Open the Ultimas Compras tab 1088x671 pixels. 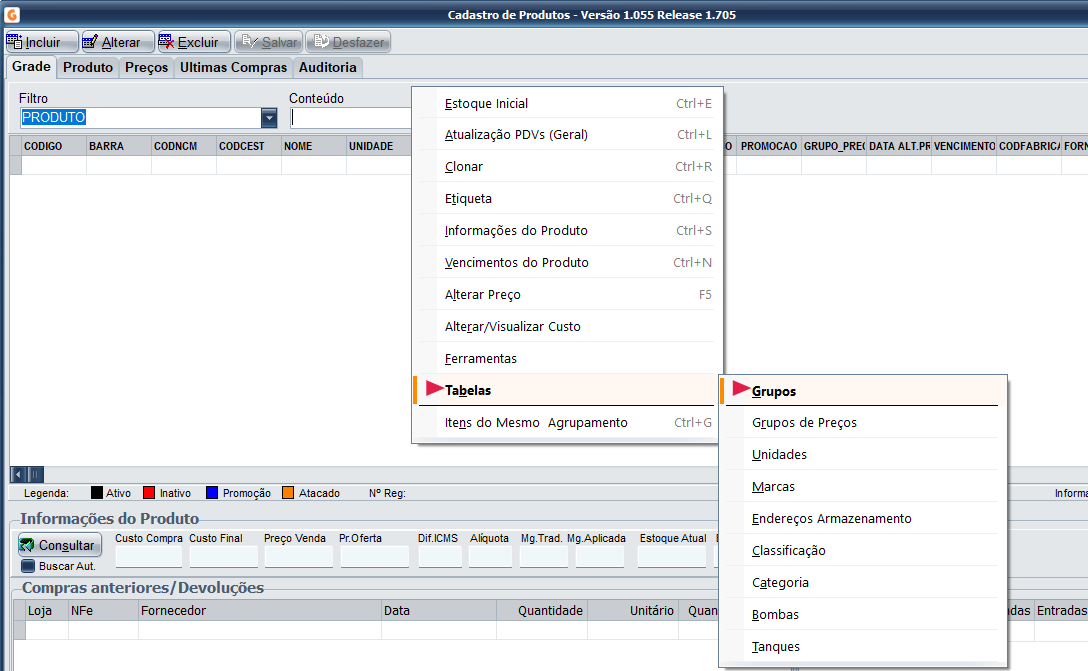[x=233, y=67]
